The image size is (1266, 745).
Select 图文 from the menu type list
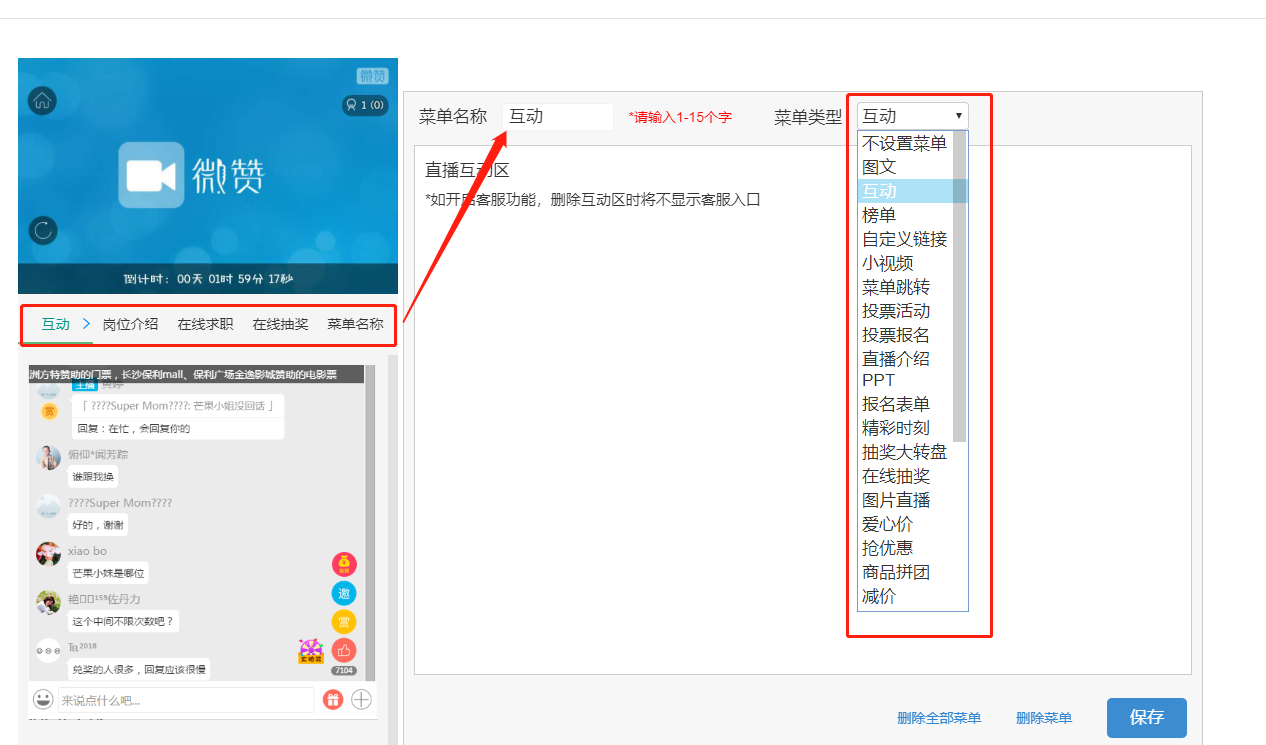pyautogui.click(x=879, y=167)
